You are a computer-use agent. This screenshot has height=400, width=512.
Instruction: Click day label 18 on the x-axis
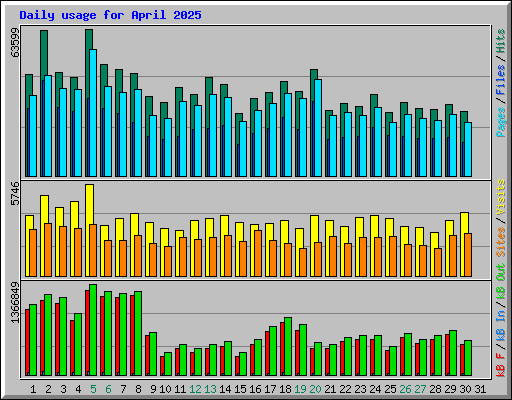(x=285, y=389)
